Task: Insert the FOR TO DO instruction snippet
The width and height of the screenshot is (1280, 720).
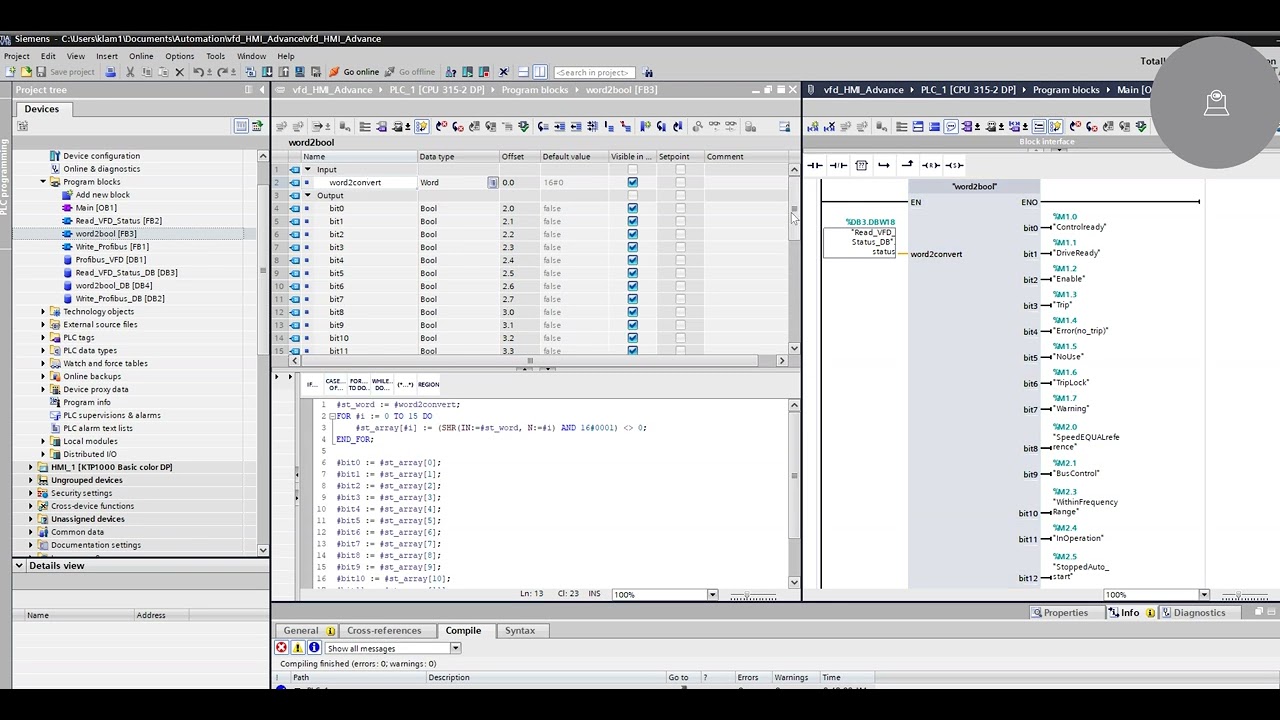Action: (358, 384)
